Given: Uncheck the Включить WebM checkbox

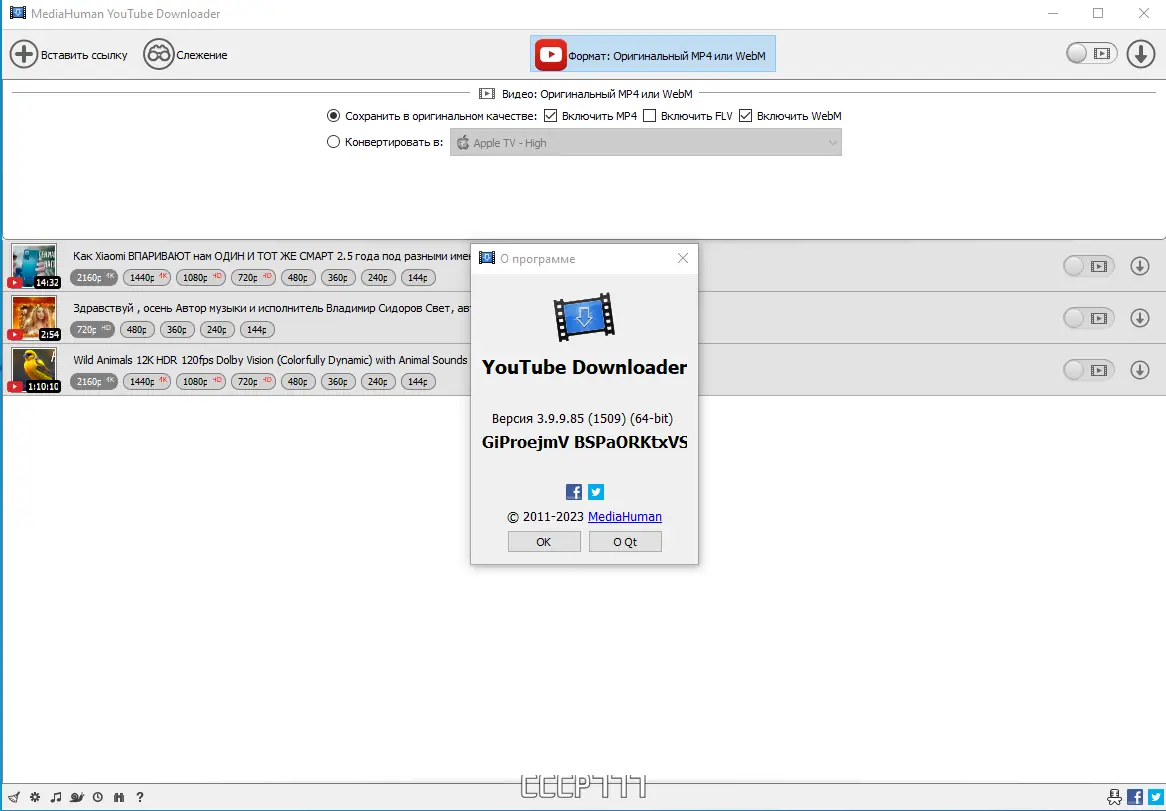Looking at the screenshot, I should point(745,115).
